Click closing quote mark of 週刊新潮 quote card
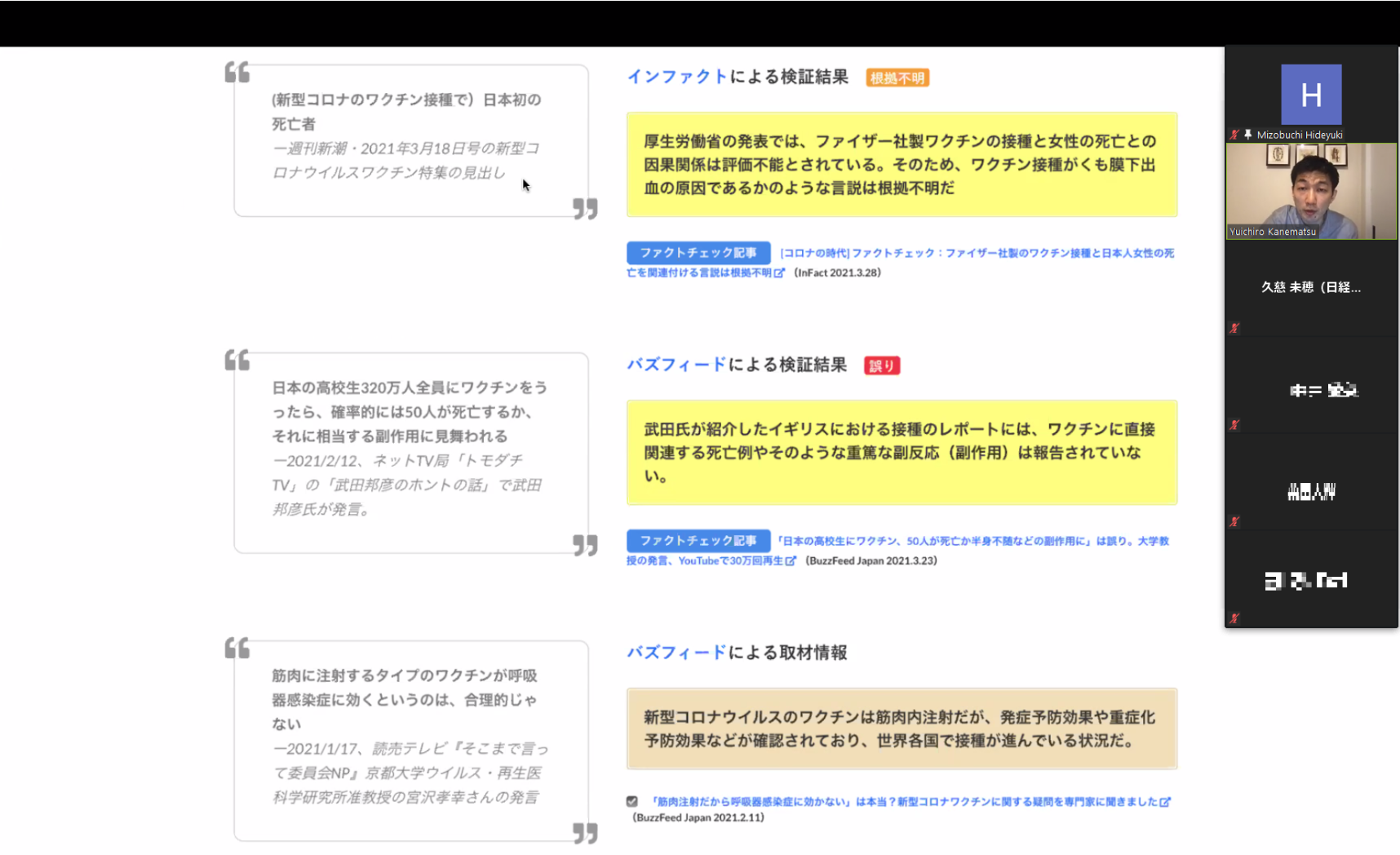Viewport: 1400px width, 855px height. pyautogui.click(x=585, y=209)
